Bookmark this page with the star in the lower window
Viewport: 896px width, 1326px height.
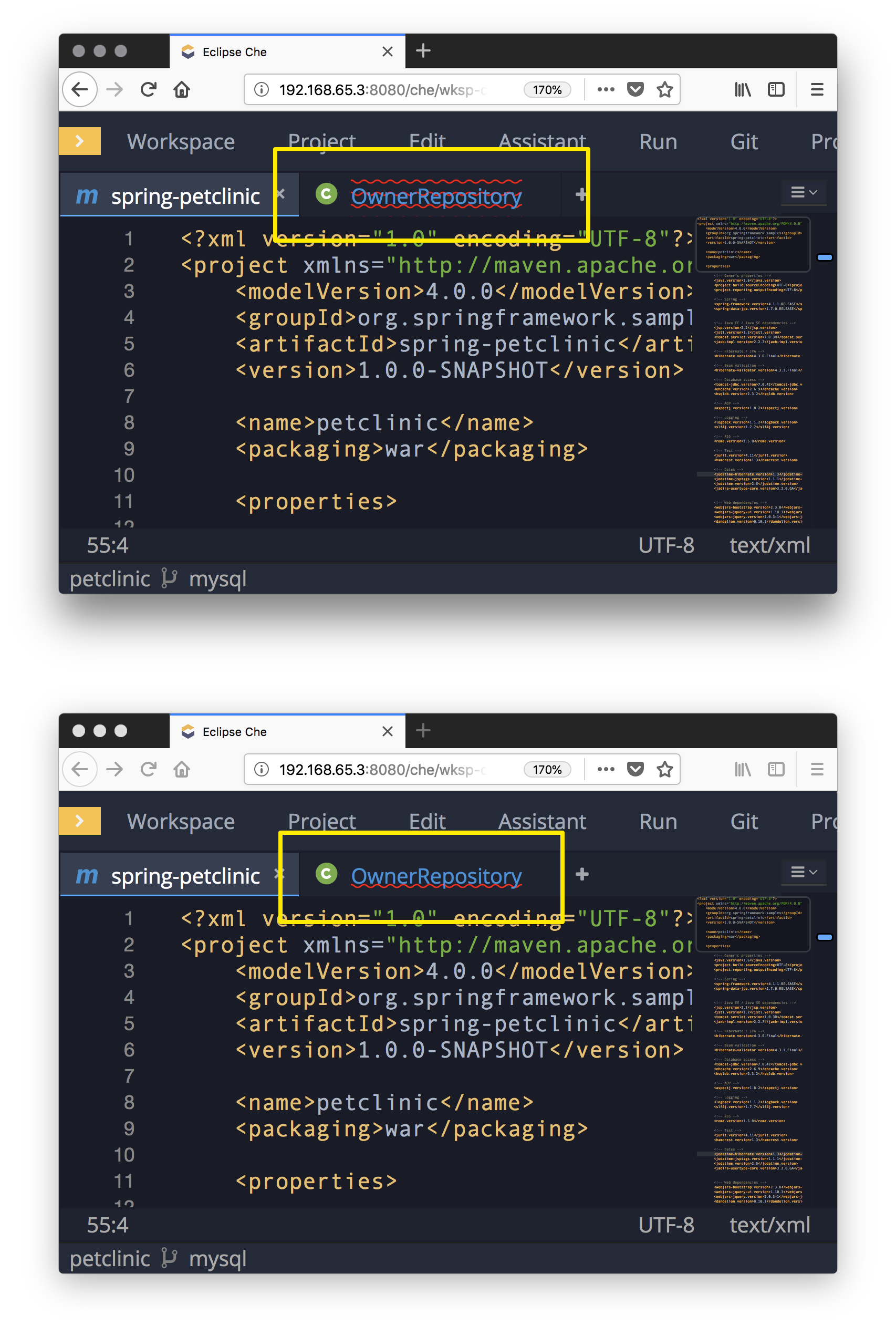[x=665, y=769]
